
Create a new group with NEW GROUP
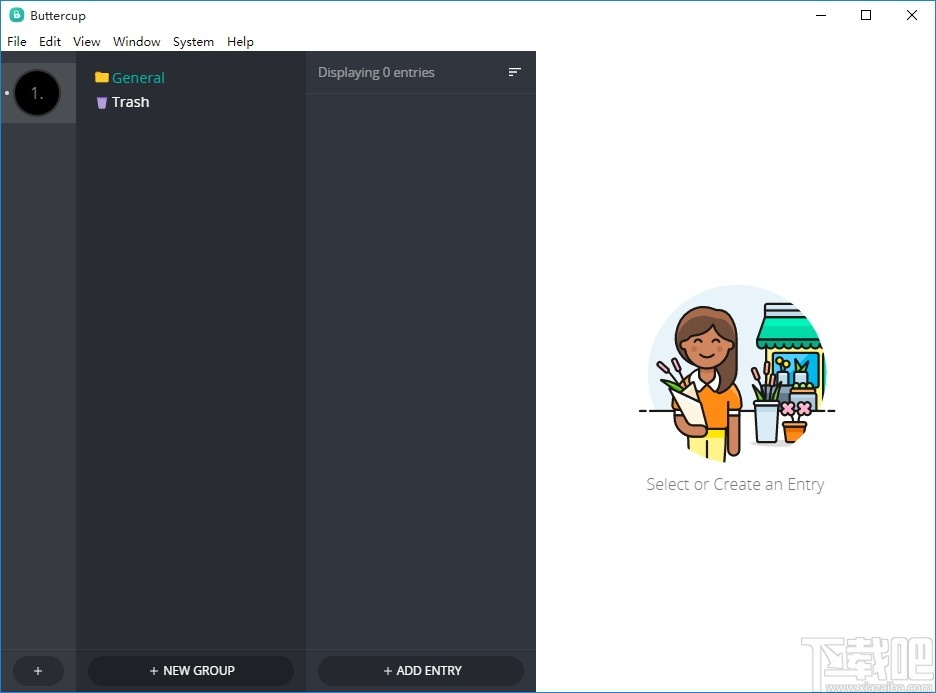[191, 671]
